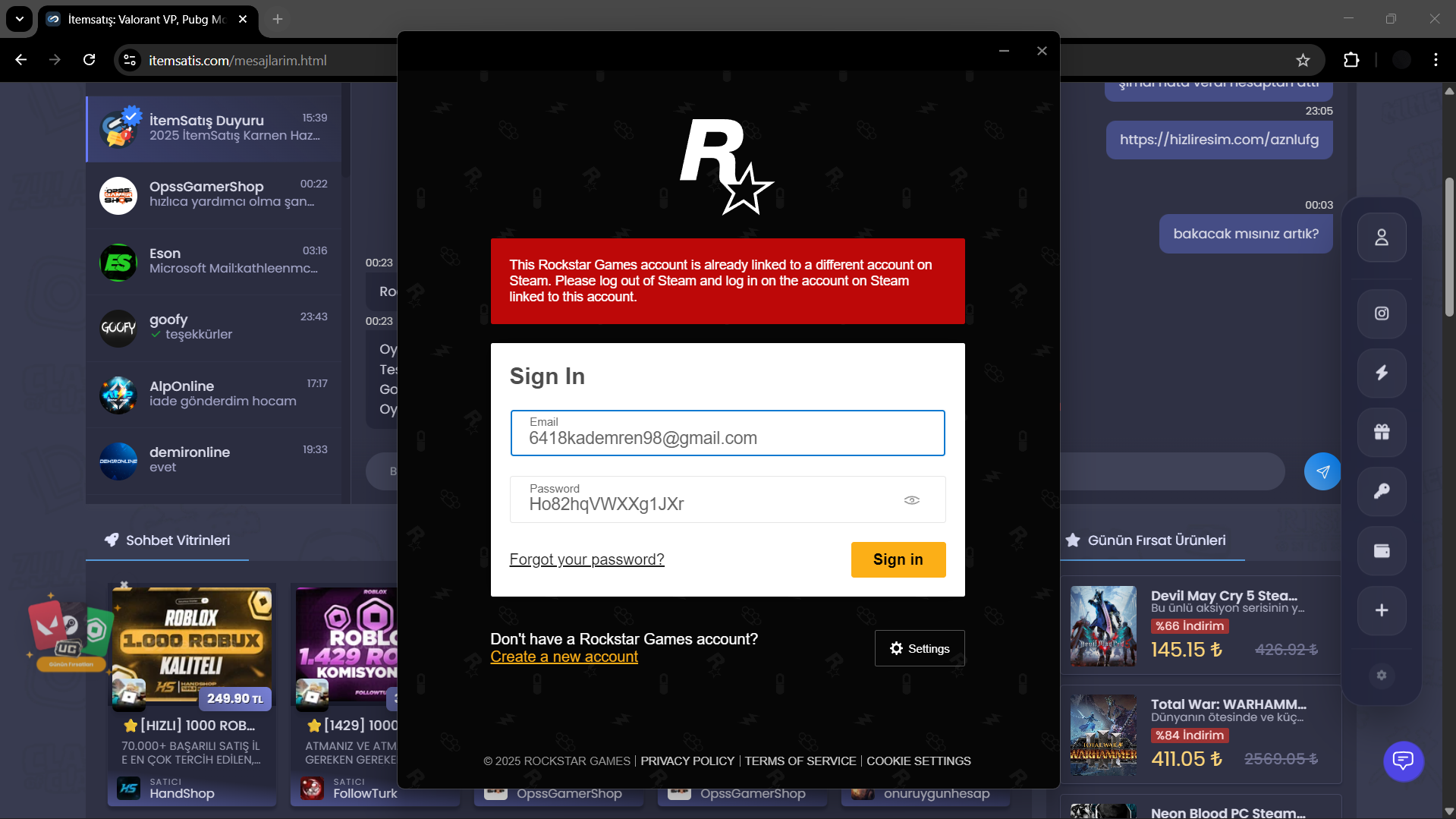Close the Rockstar sign-in window
The width and height of the screenshot is (1456, 819).
tap(1042, 51)
